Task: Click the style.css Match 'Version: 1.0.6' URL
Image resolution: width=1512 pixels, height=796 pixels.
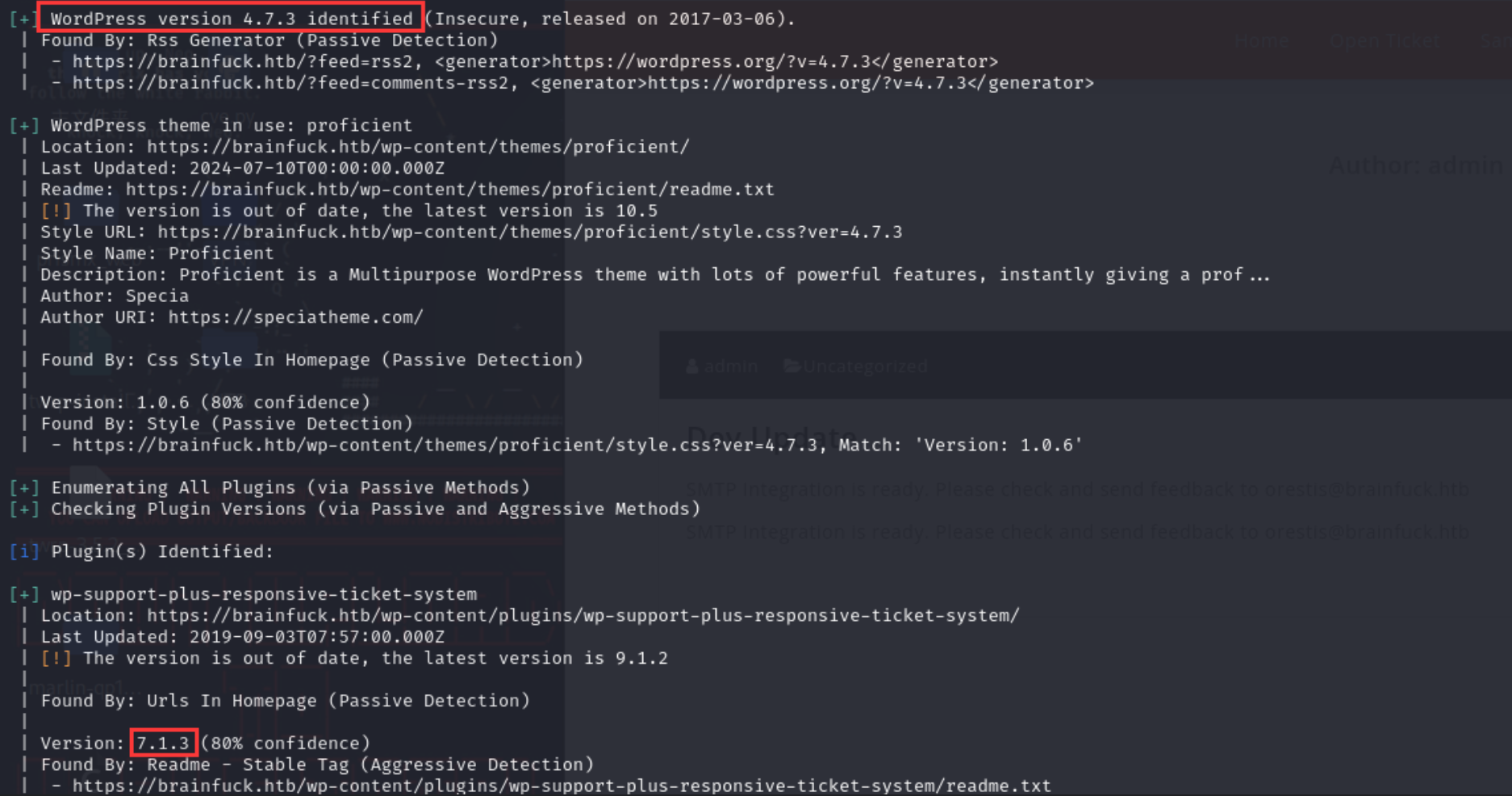Action: coord(445,446)
